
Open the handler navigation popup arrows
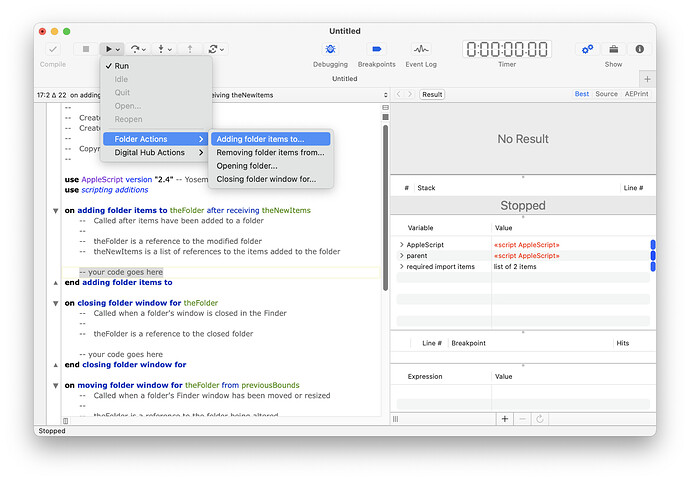(x=385, y=95)
